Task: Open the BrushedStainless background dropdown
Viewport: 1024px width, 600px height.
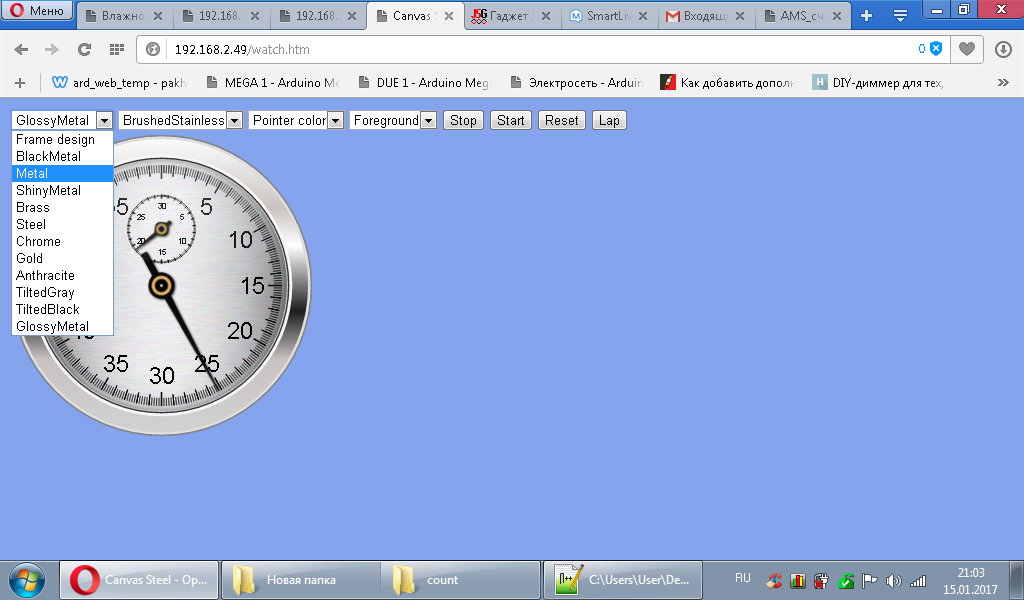Action: [232, 119]
